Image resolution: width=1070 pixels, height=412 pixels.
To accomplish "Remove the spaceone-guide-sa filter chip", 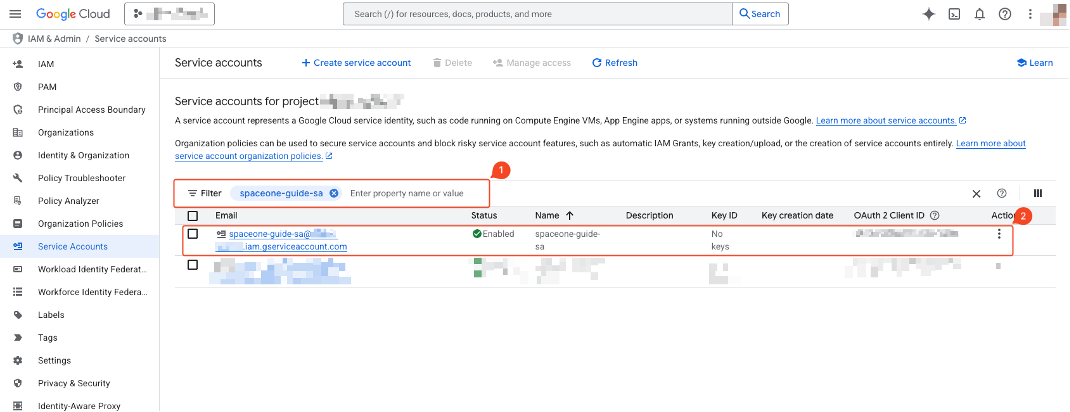I will click(x=334, y=193).
